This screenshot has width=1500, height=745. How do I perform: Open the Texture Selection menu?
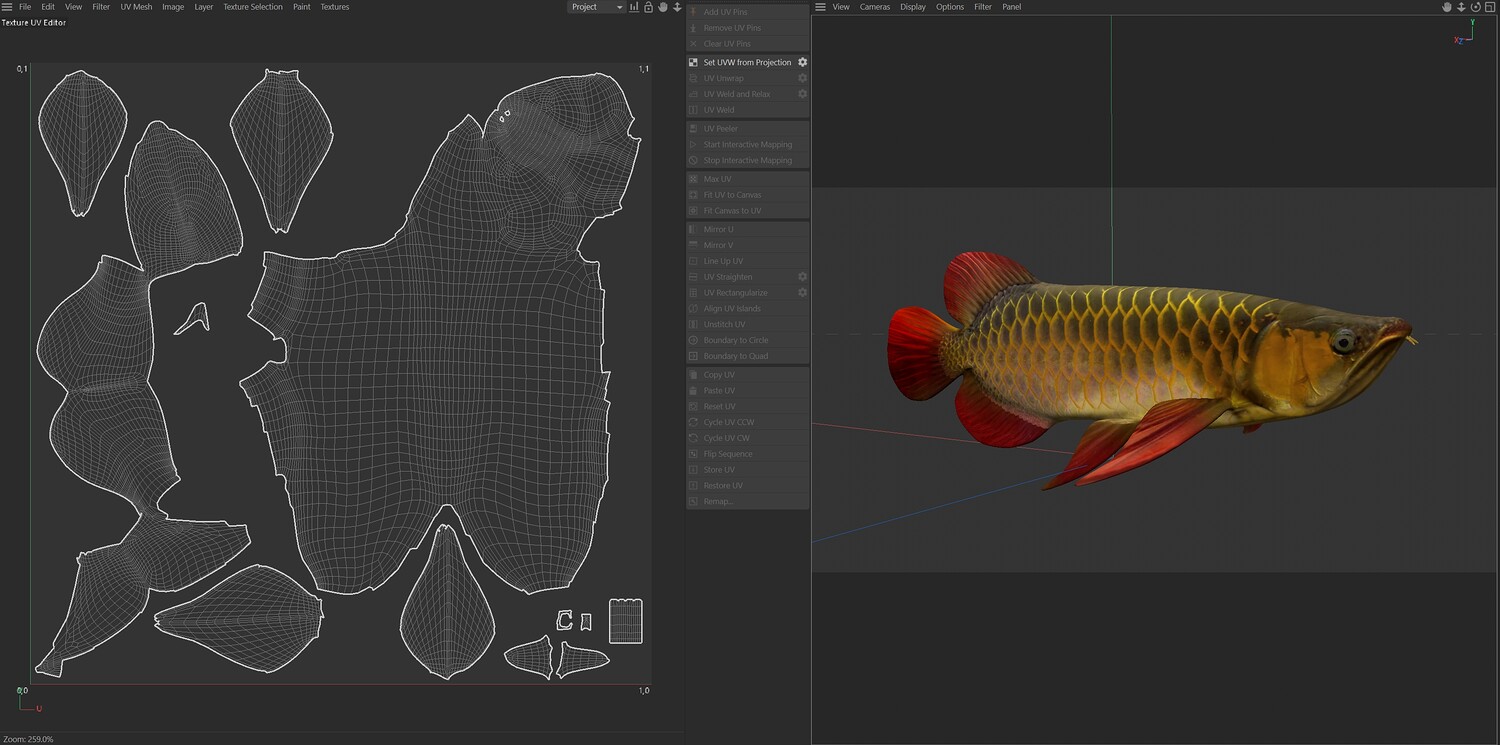[253, 7]
